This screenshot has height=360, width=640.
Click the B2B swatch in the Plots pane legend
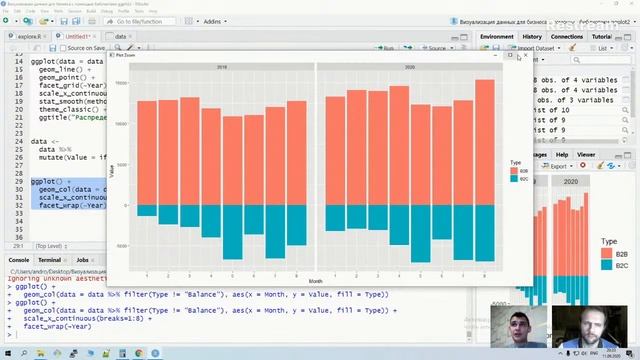607,253
